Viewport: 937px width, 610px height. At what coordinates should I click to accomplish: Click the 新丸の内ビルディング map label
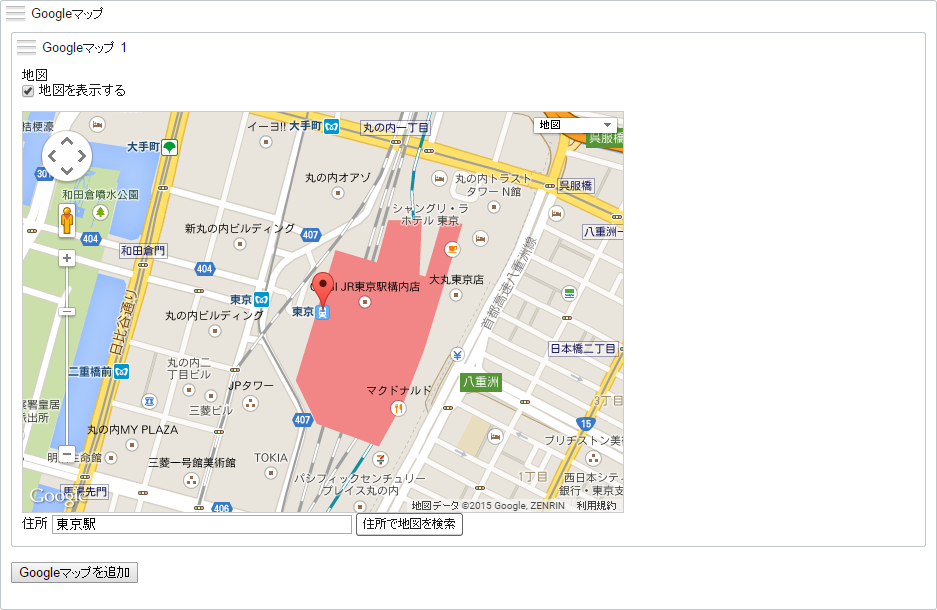point(240,228)
